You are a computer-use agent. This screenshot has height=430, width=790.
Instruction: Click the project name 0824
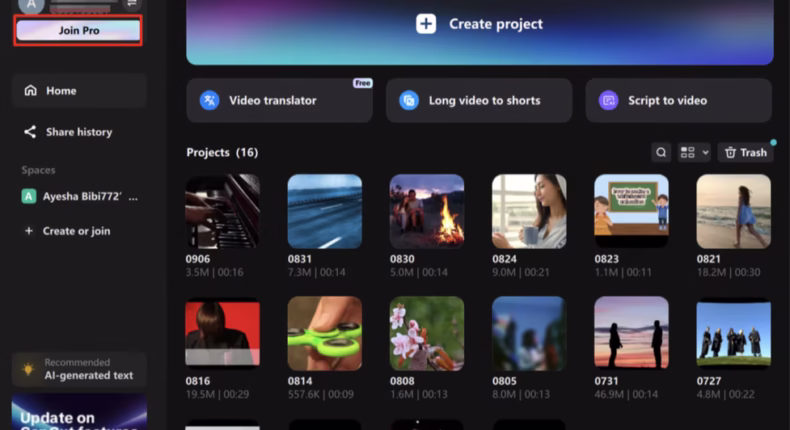pyautogui.click(x=504, y=259)
